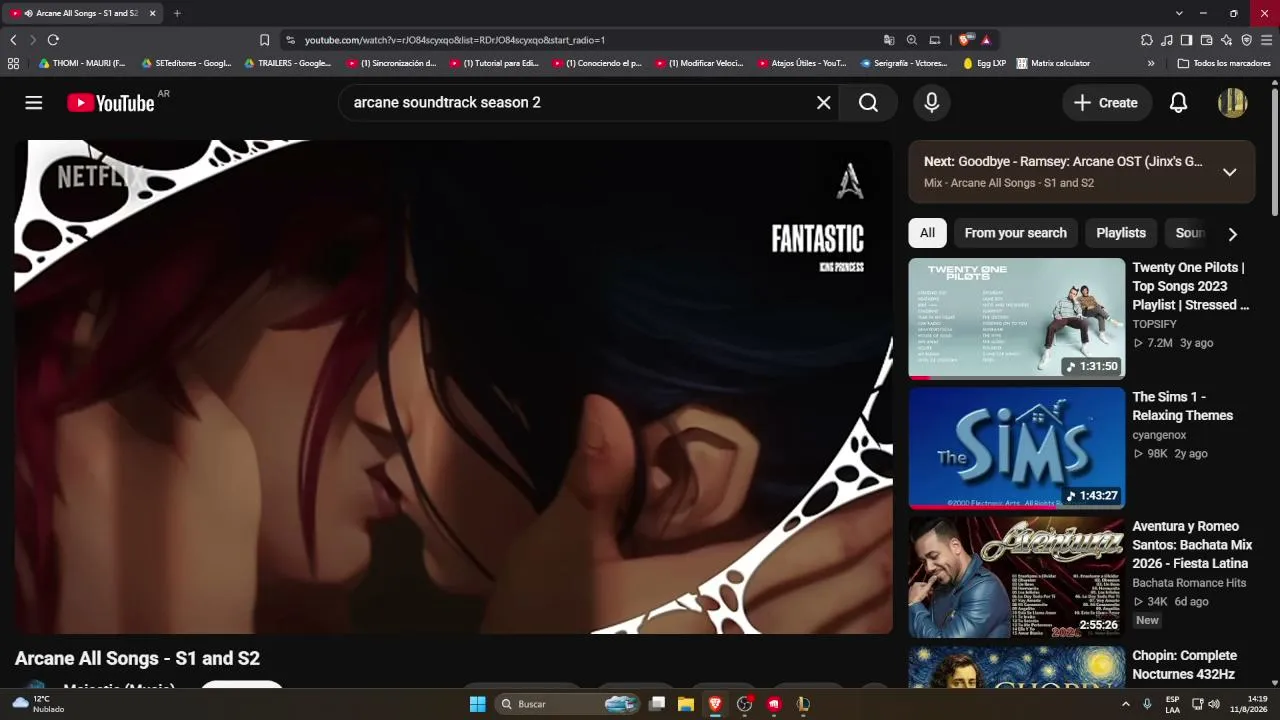Click 'Next: Goodbye - Ramsey' playlist header
Image resolution: width=1280 pixels, height=720 pixels.
point(1063,161)
